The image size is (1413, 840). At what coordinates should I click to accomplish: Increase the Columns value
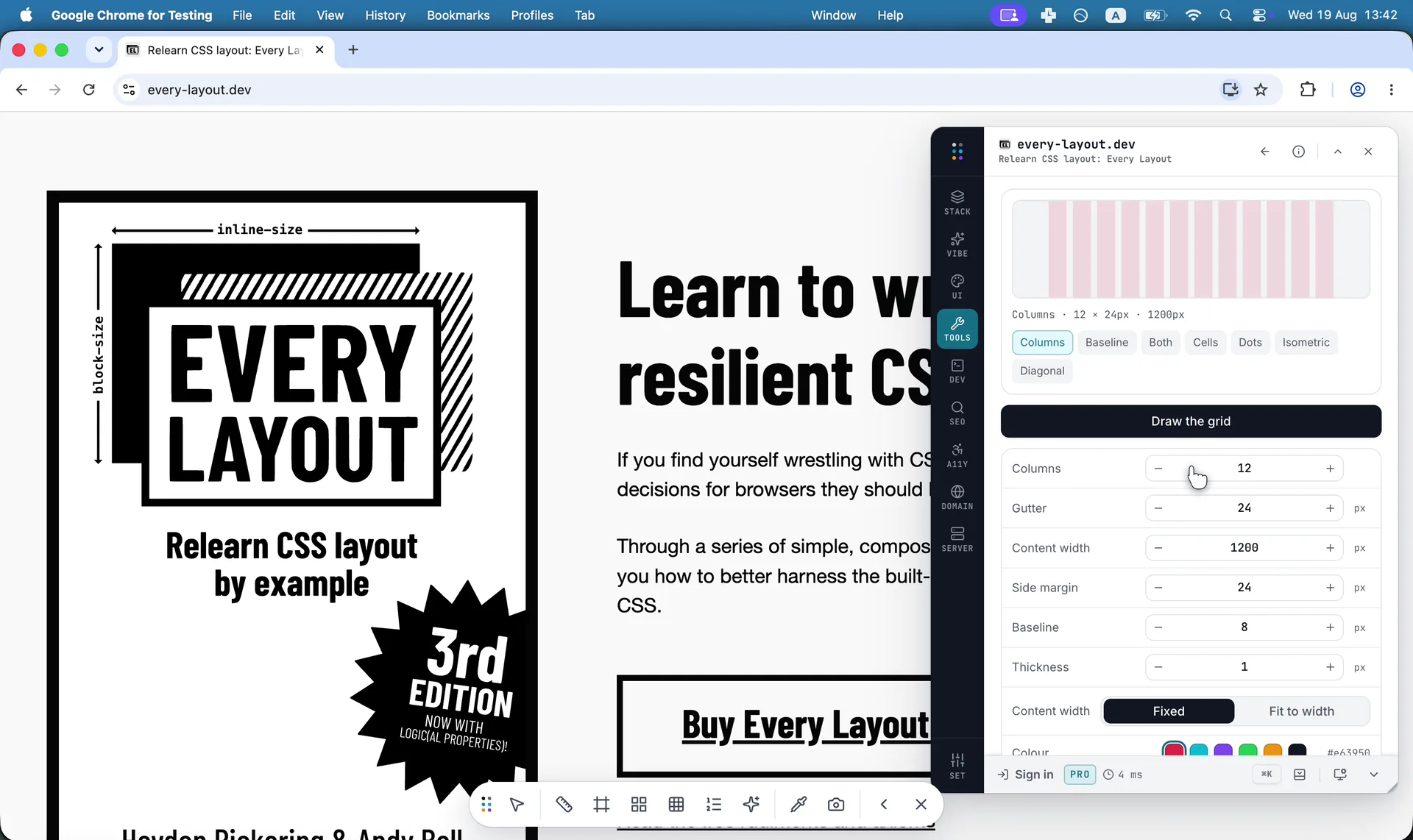click(1330, 469)
